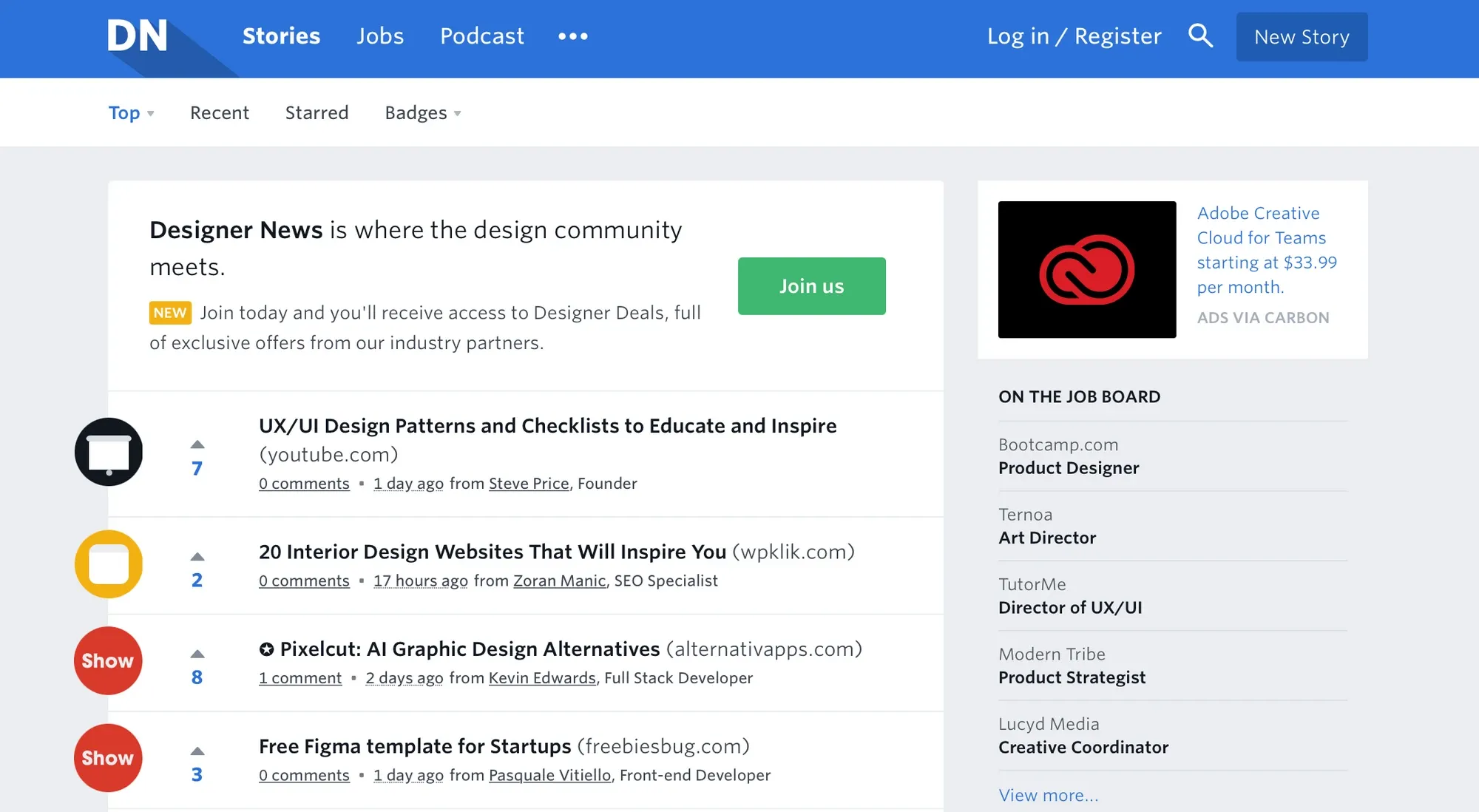
Task: Open Zoran Manic's profile
Action: (560, 581)
